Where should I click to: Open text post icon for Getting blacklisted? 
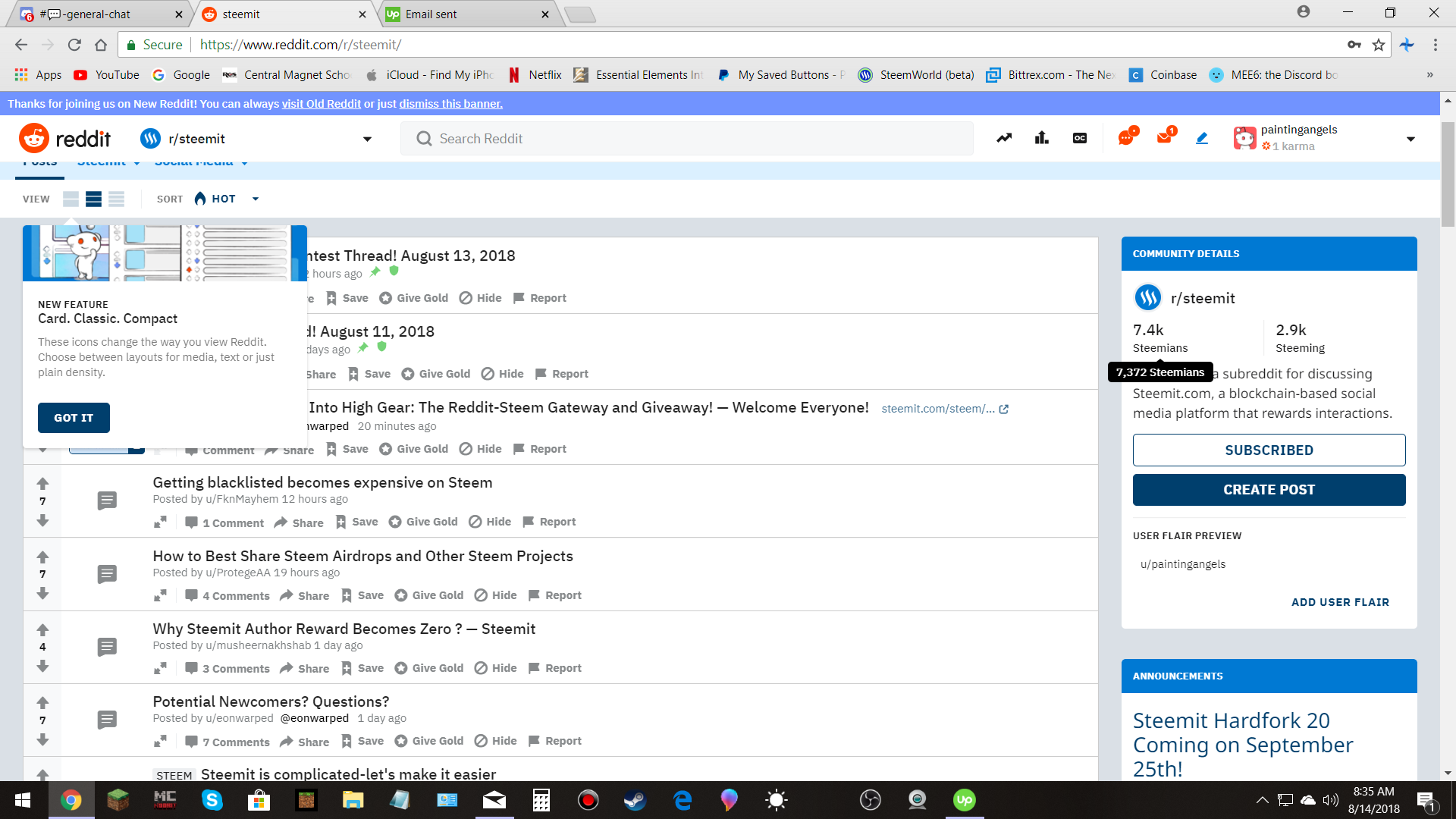coord(107,500)
